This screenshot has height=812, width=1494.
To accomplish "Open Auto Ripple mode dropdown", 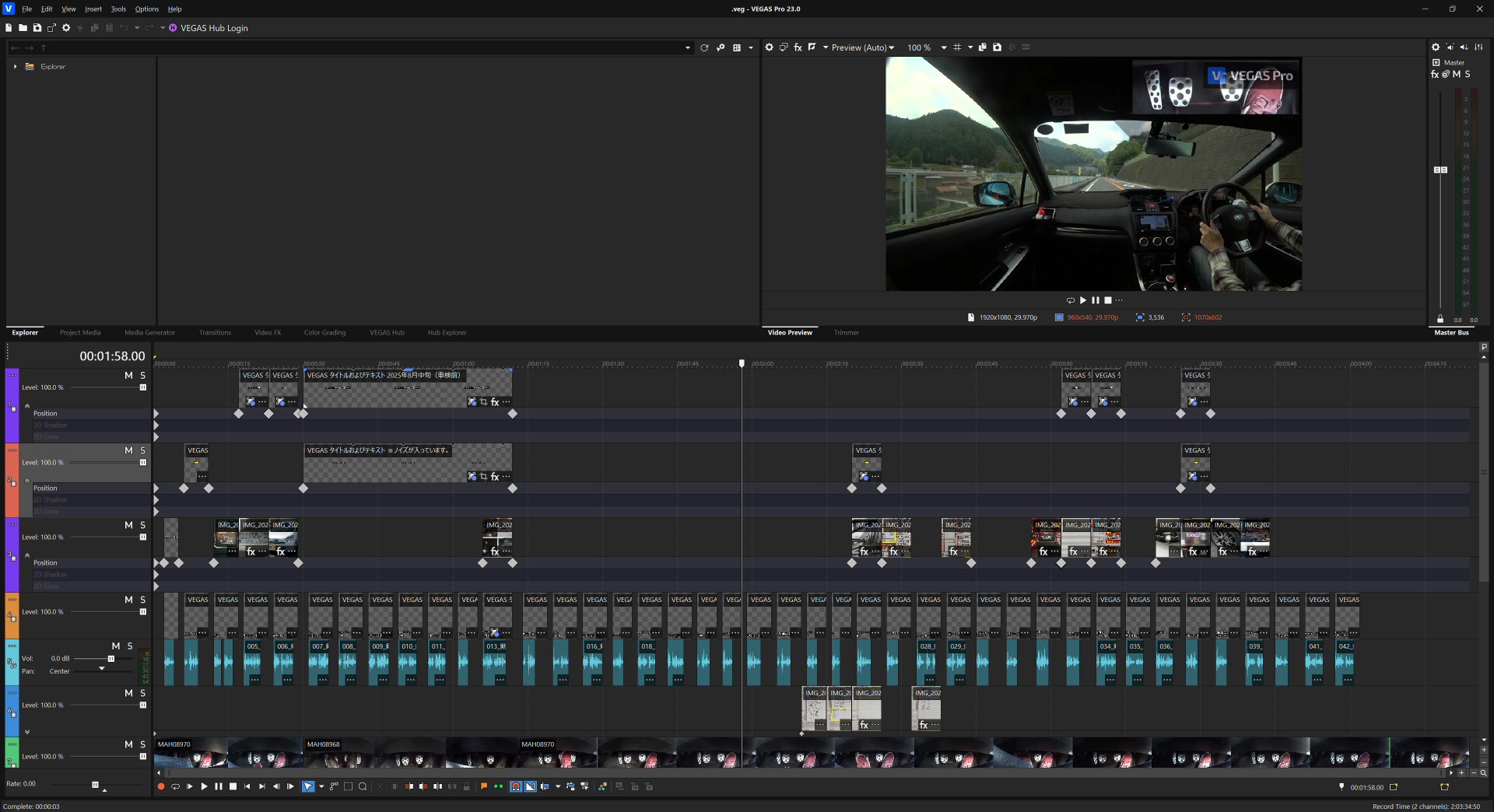I will [558, 786].
